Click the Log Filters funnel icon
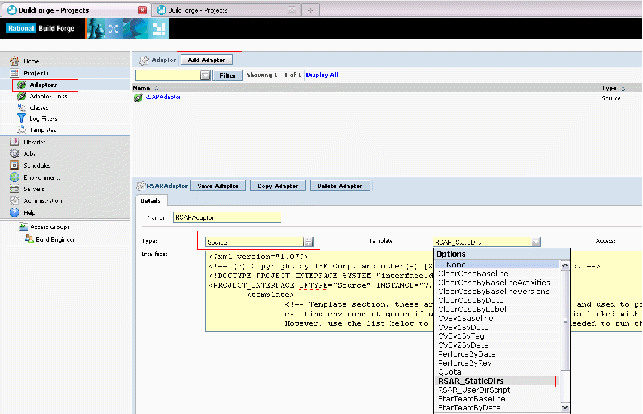The image size is (643, 414). [21, 118]
